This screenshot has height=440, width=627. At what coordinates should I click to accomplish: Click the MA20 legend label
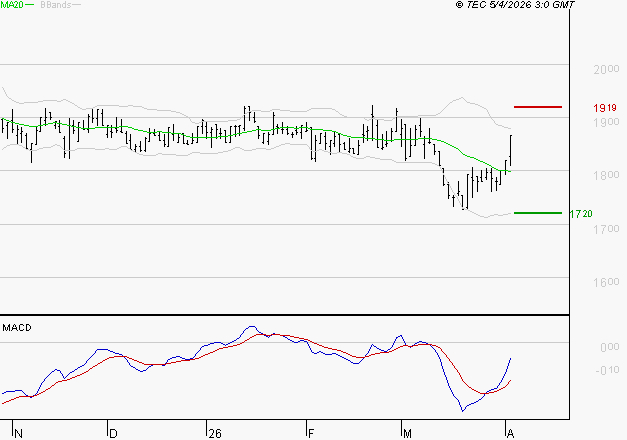click(10, 5)
